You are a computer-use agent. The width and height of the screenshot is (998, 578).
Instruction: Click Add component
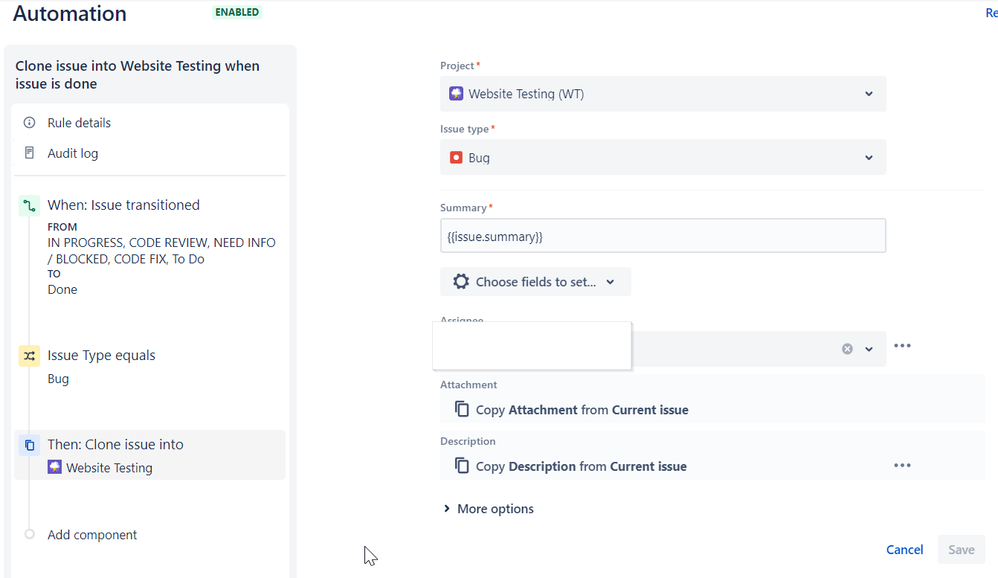[92, 535]
